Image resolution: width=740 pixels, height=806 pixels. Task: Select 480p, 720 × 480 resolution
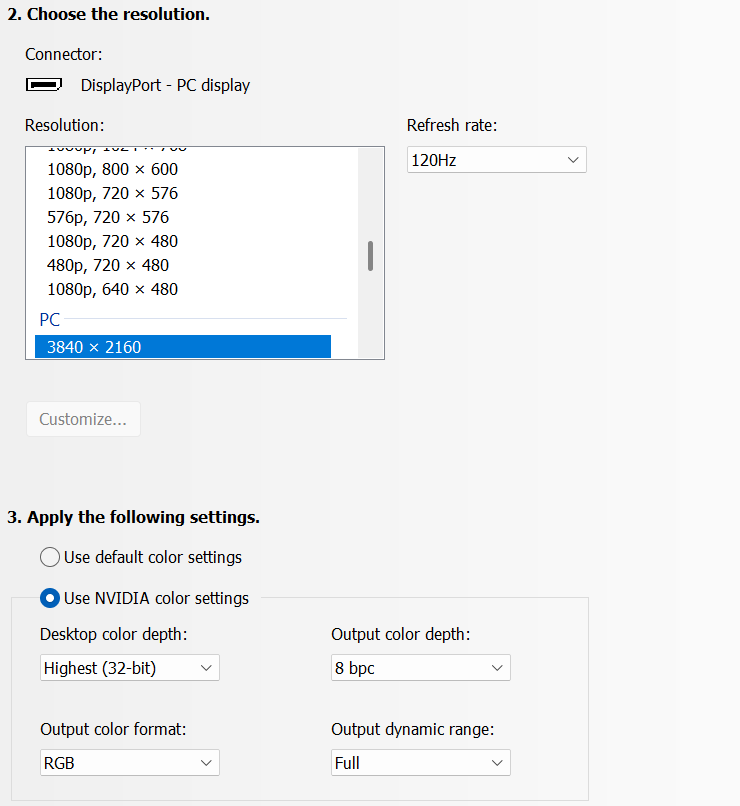click(x=108, y=265)
